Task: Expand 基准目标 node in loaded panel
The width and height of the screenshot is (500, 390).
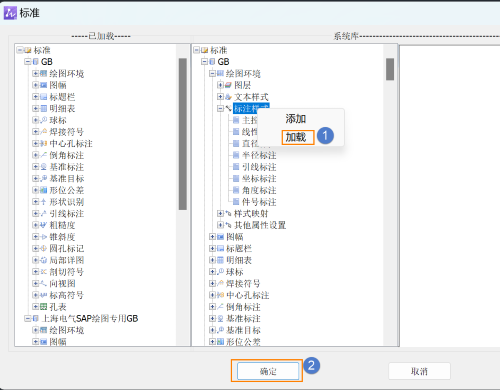Action: [x=35, y=178]
